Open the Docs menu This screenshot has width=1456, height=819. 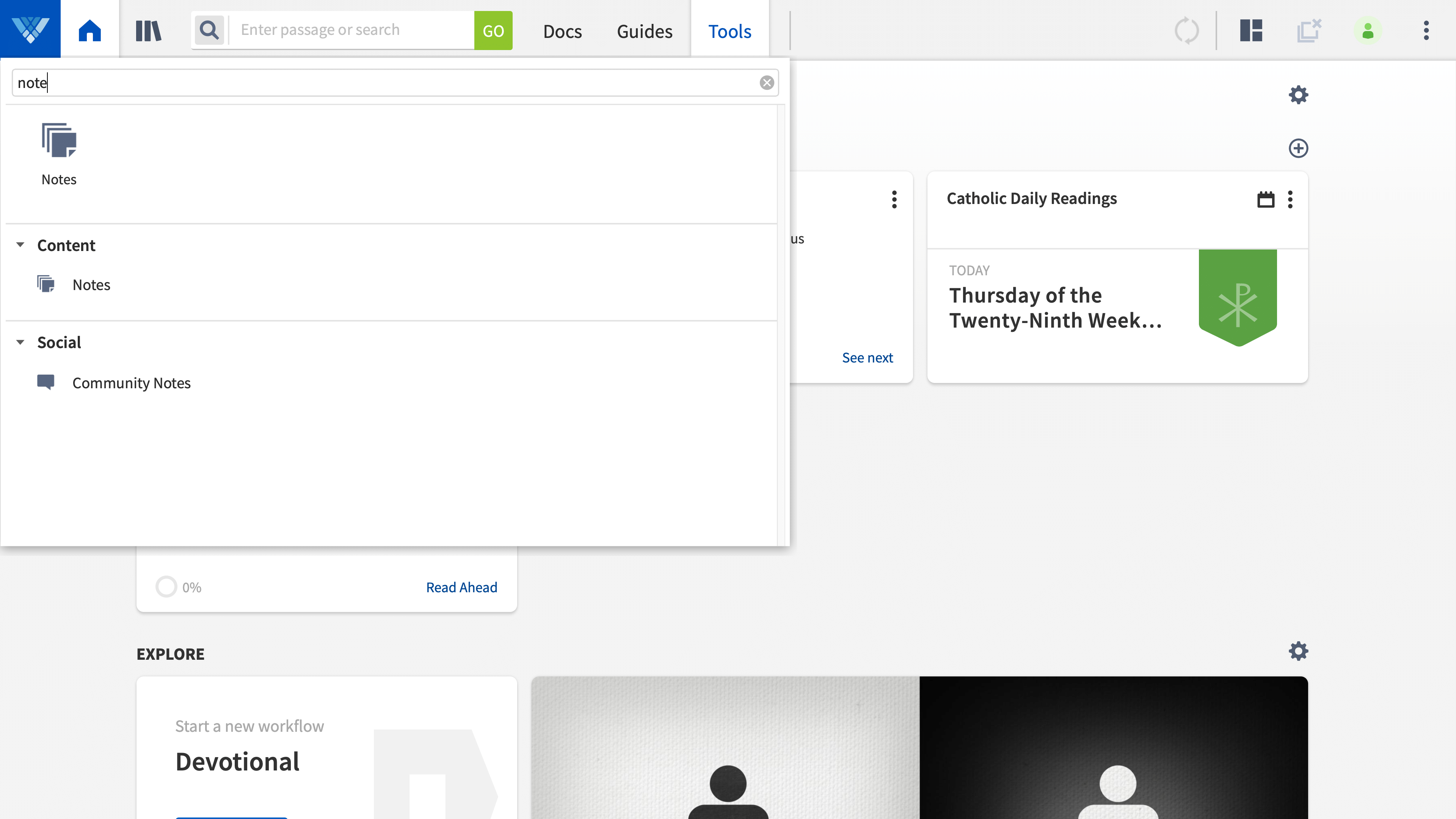(x=562, y=31)
